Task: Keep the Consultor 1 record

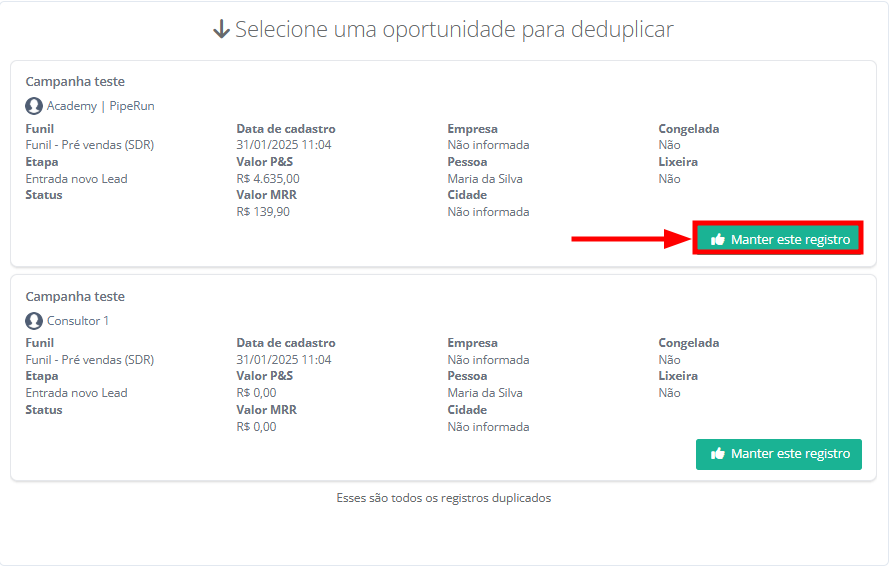Action: [779, 454]
